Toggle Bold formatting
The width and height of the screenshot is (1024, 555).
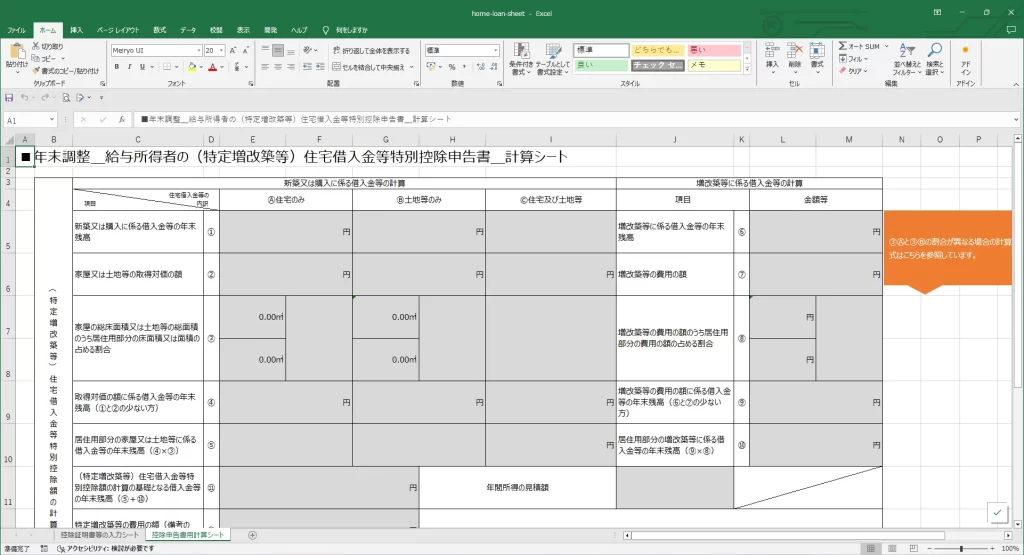pos(116,67)
